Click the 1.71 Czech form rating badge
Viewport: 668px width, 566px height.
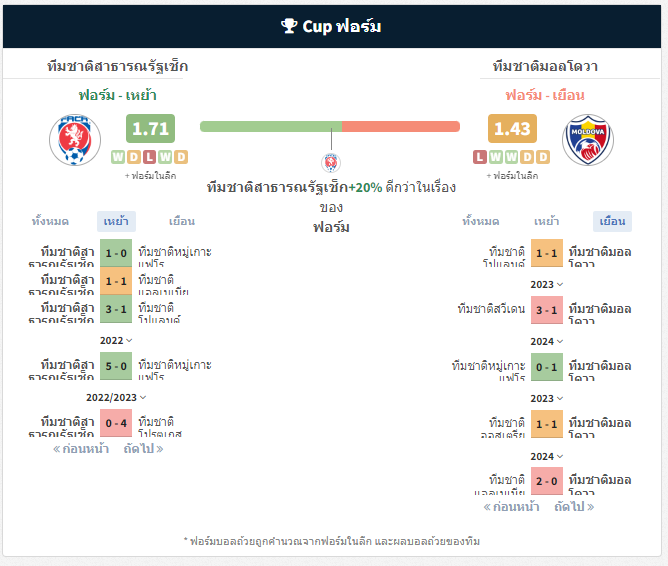coord(150,128)
